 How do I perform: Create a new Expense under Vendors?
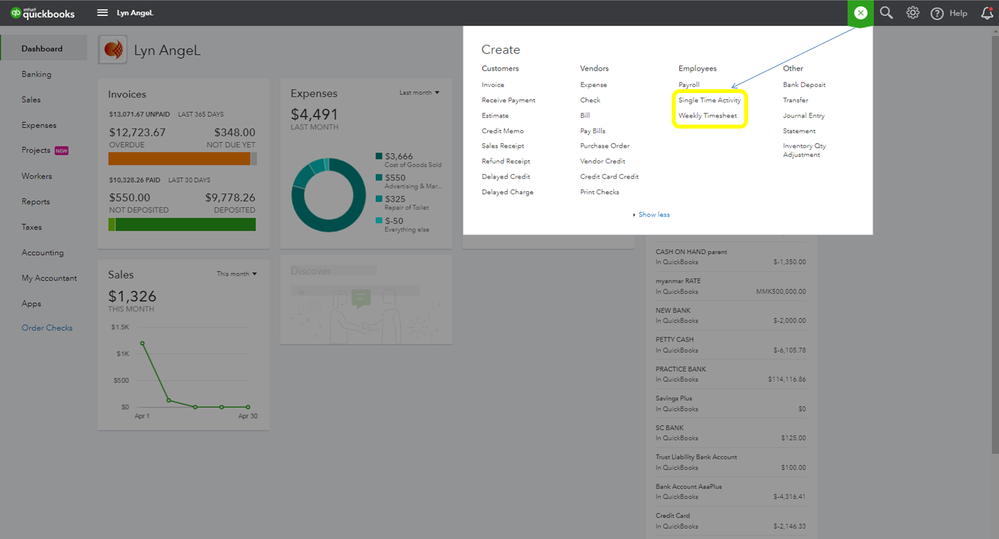point(593,85)
